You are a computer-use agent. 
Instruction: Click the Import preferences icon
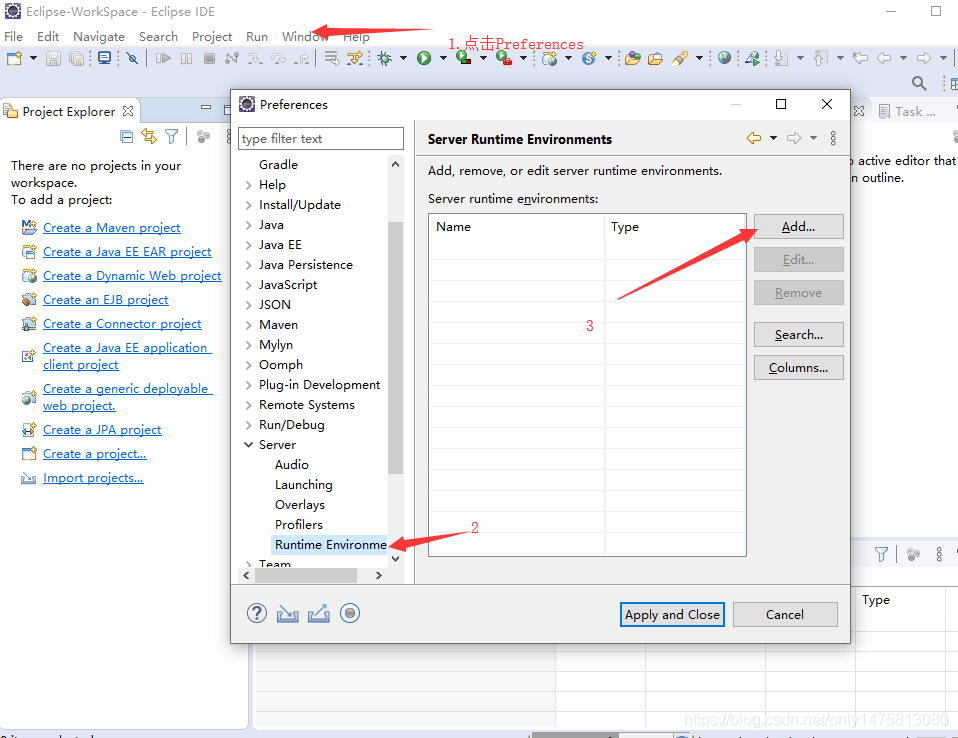(288, 613)
